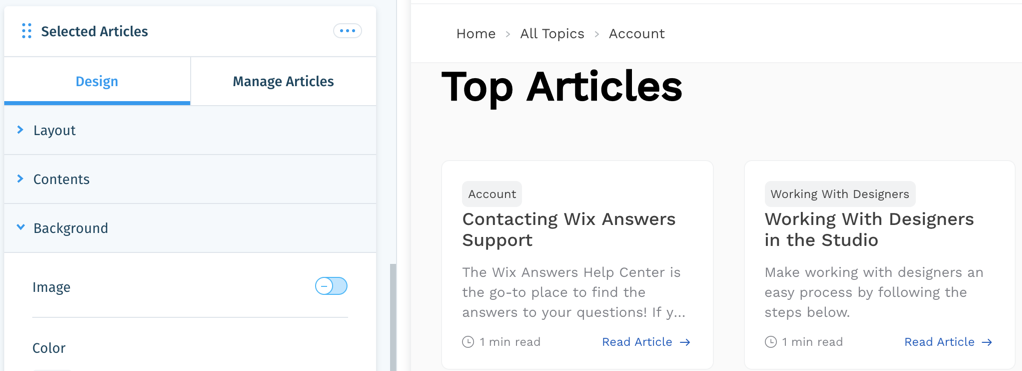
Task: Click the clock icon on Contacting Wix card
Action: click(467, 342)
